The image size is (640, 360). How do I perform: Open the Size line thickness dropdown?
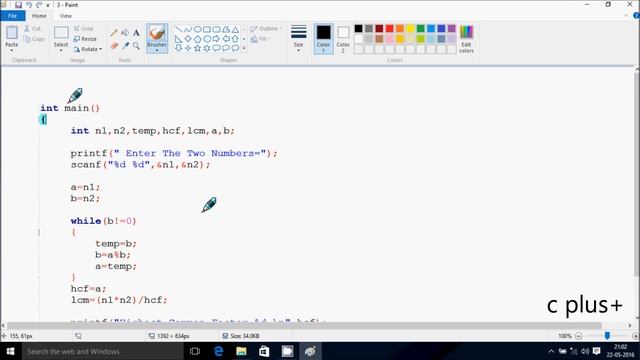[x=298, y=39]
